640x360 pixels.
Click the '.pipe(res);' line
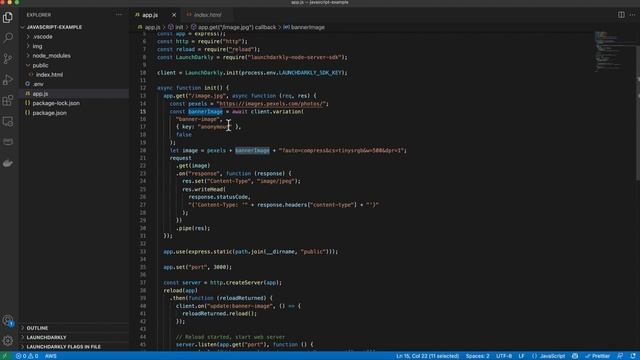pos(193,228)
